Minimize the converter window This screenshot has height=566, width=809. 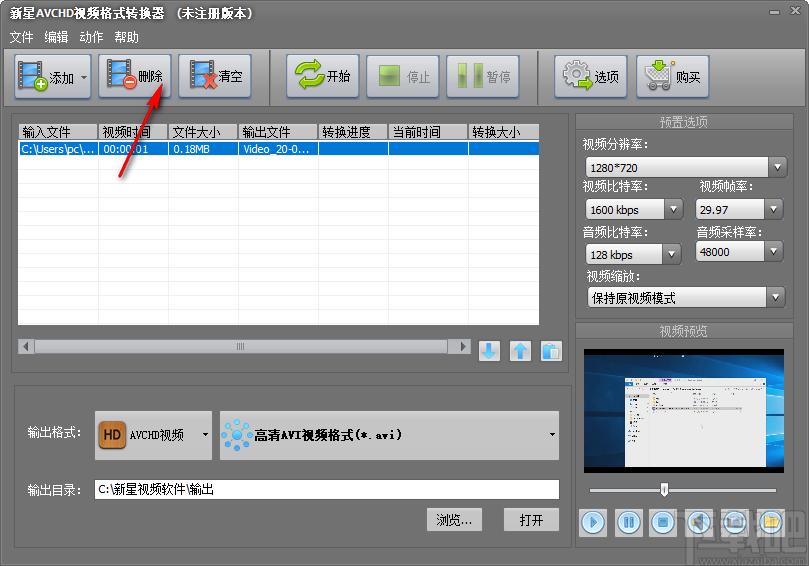(x=774, y=11)
